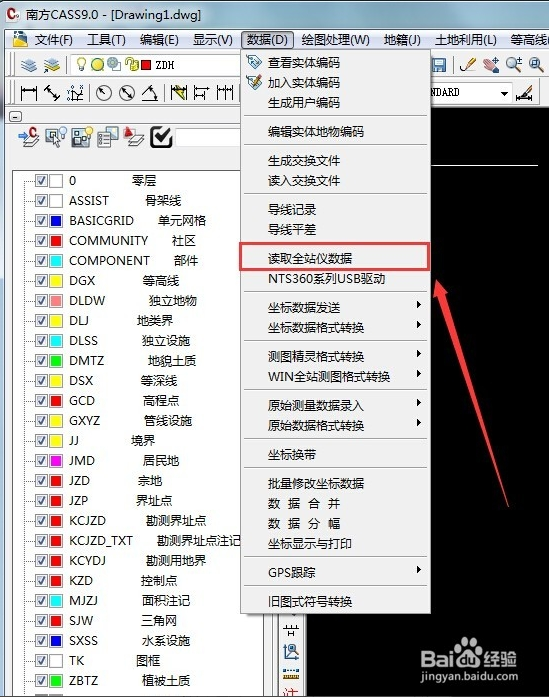The height and width of the screenshot is (697, 549).
Task: Click the layer list properties icon
Action: click(108, 137)
